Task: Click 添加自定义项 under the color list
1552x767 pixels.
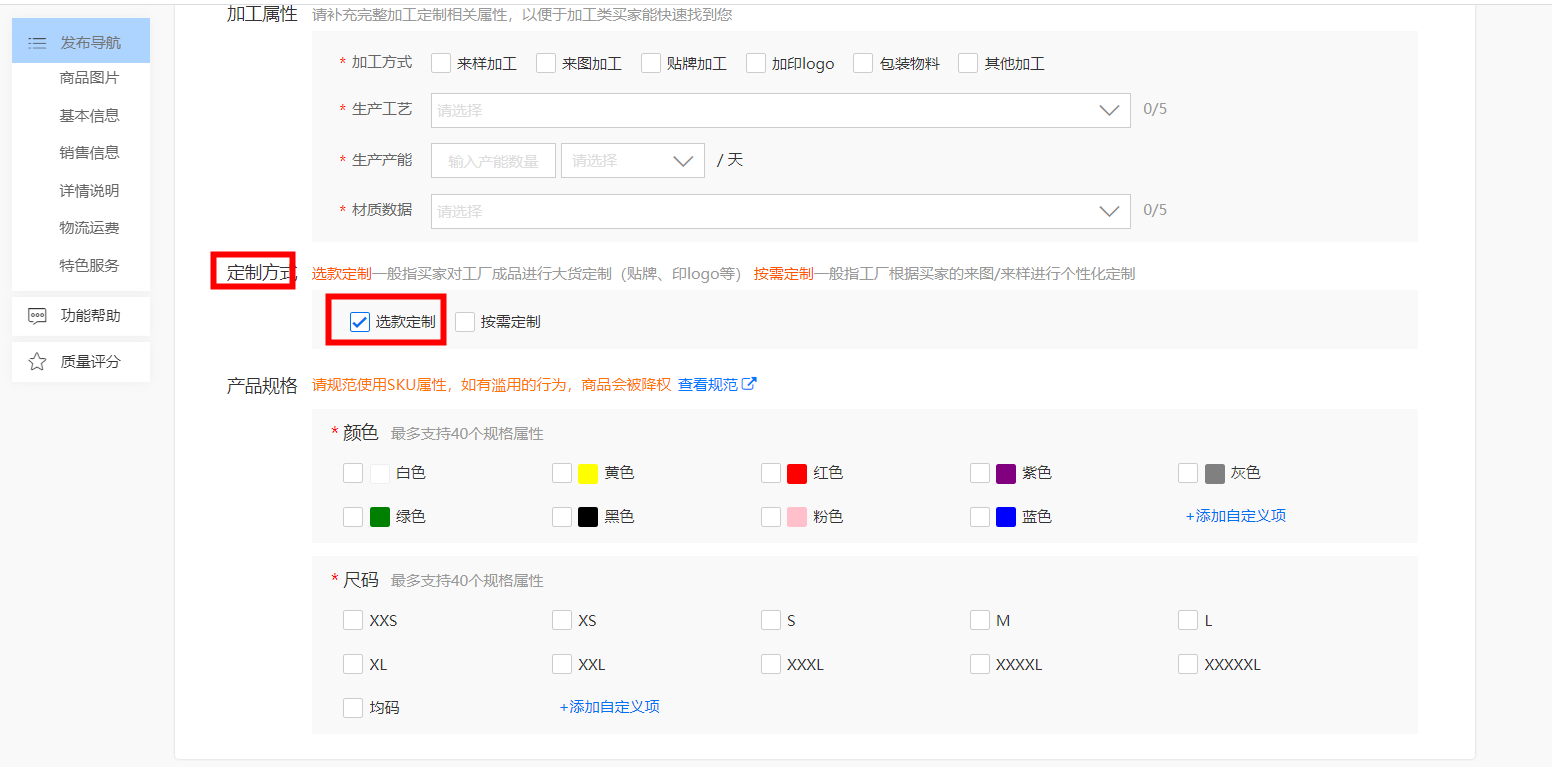Action: tap(1236, 515)
